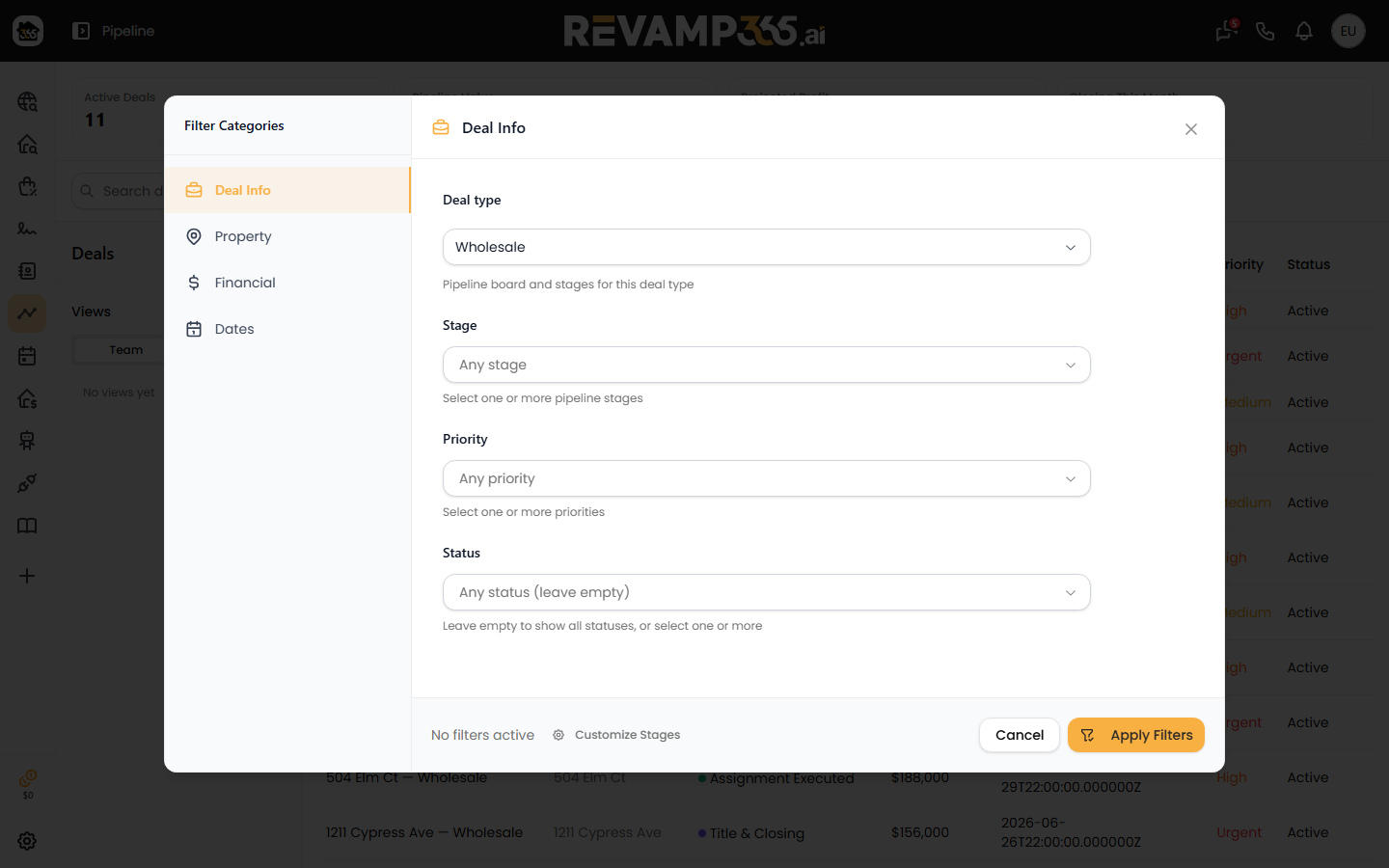Image resolution: width=1389 pixels, height=868 pixels.
Task: Expand the Any status dropdown
Action: [x=767, y=592]
